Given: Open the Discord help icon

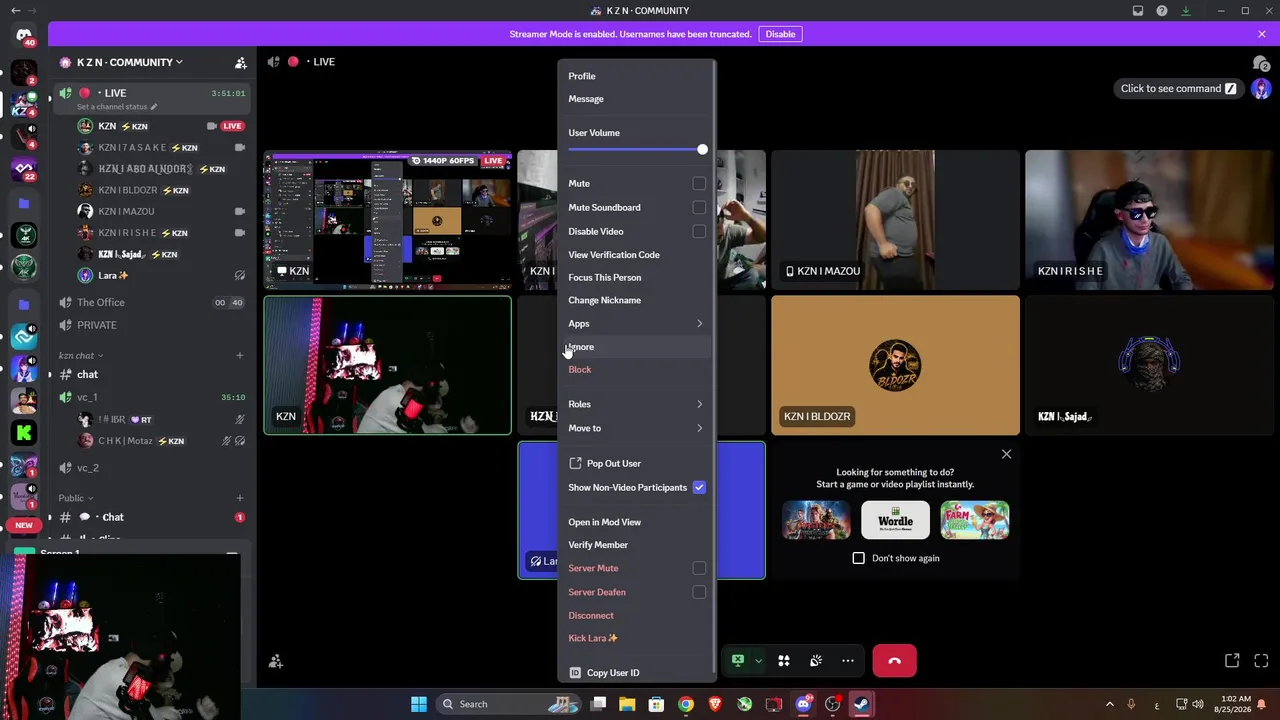Looking at the screenshot, I should (x=1162, y=11).
